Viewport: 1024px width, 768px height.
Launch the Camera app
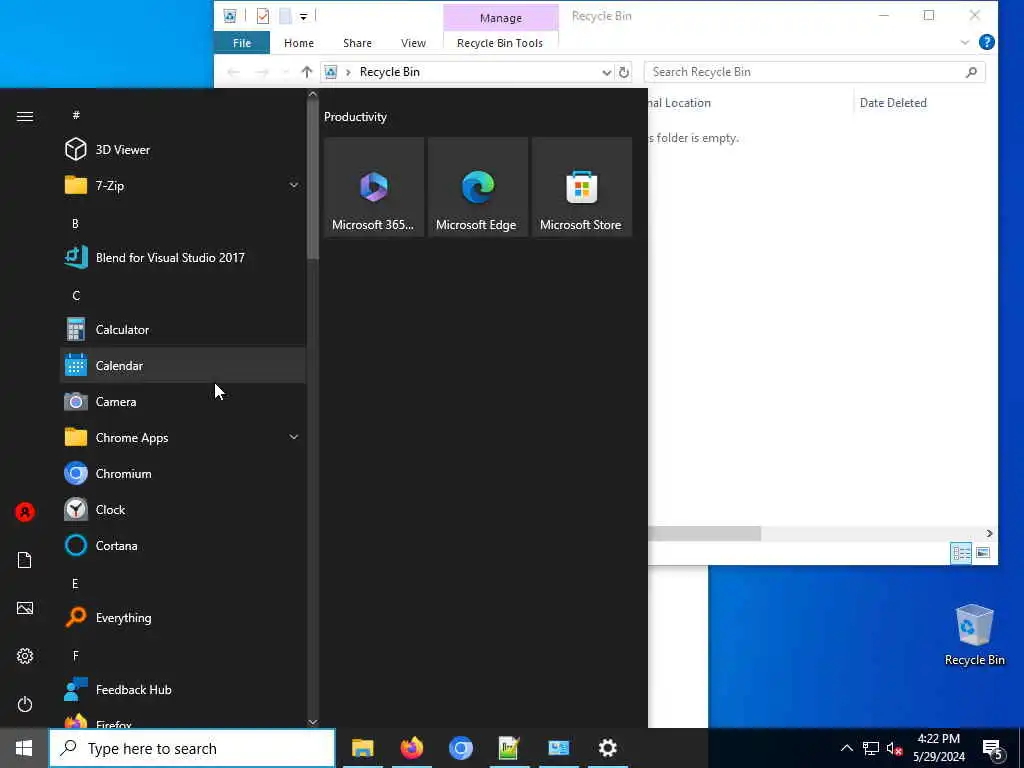tap(183, 402)
